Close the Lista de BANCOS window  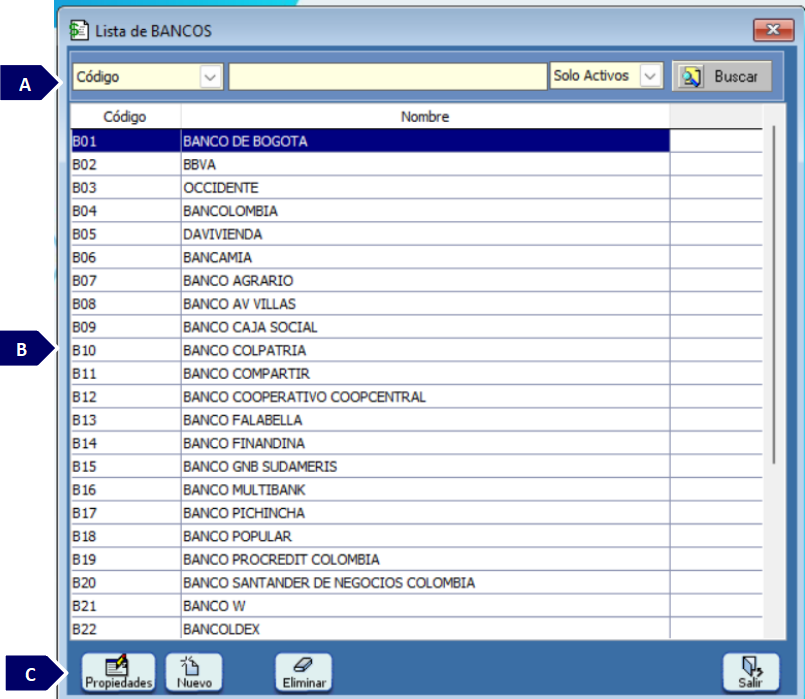773,30
